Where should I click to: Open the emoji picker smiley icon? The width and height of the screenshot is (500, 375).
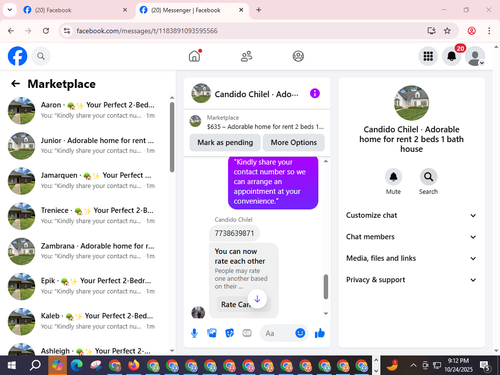(x=300, y=333)
